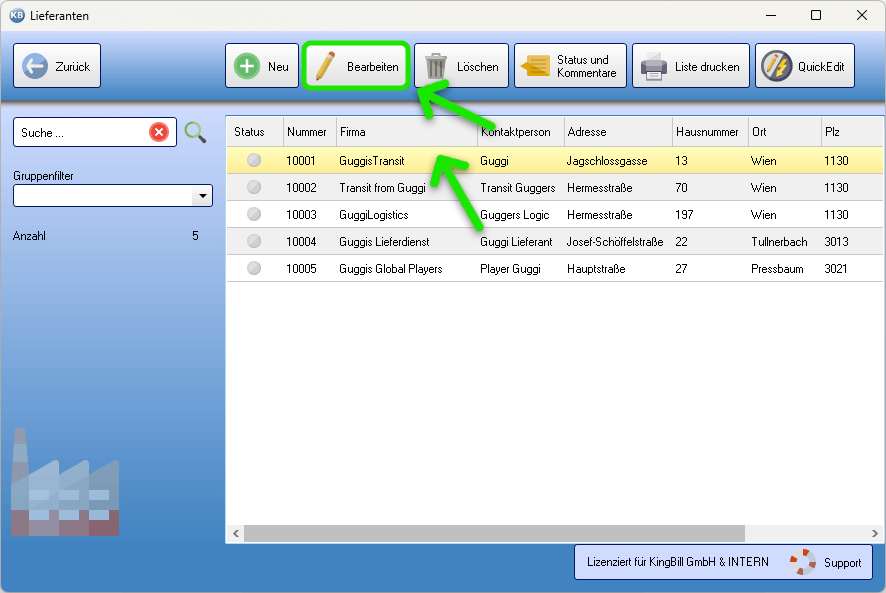Clear search with red X icon
The width and height of the screenshot is (886, 593).
159,132
